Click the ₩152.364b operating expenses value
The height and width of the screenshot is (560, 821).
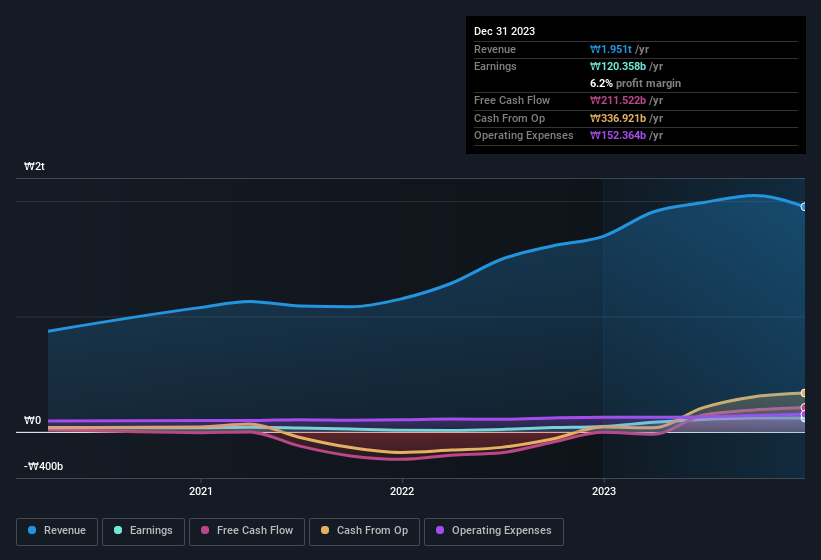[x=618, y=136]
